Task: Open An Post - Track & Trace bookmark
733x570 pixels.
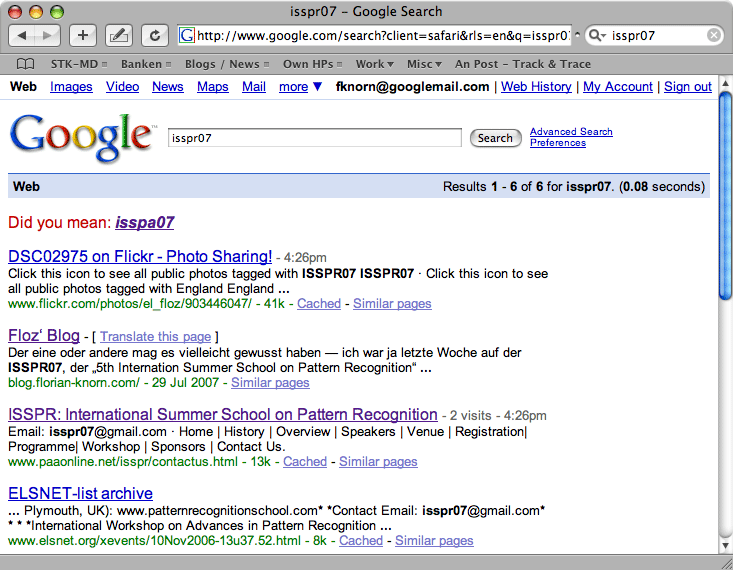Action: (x=523, y=64)
